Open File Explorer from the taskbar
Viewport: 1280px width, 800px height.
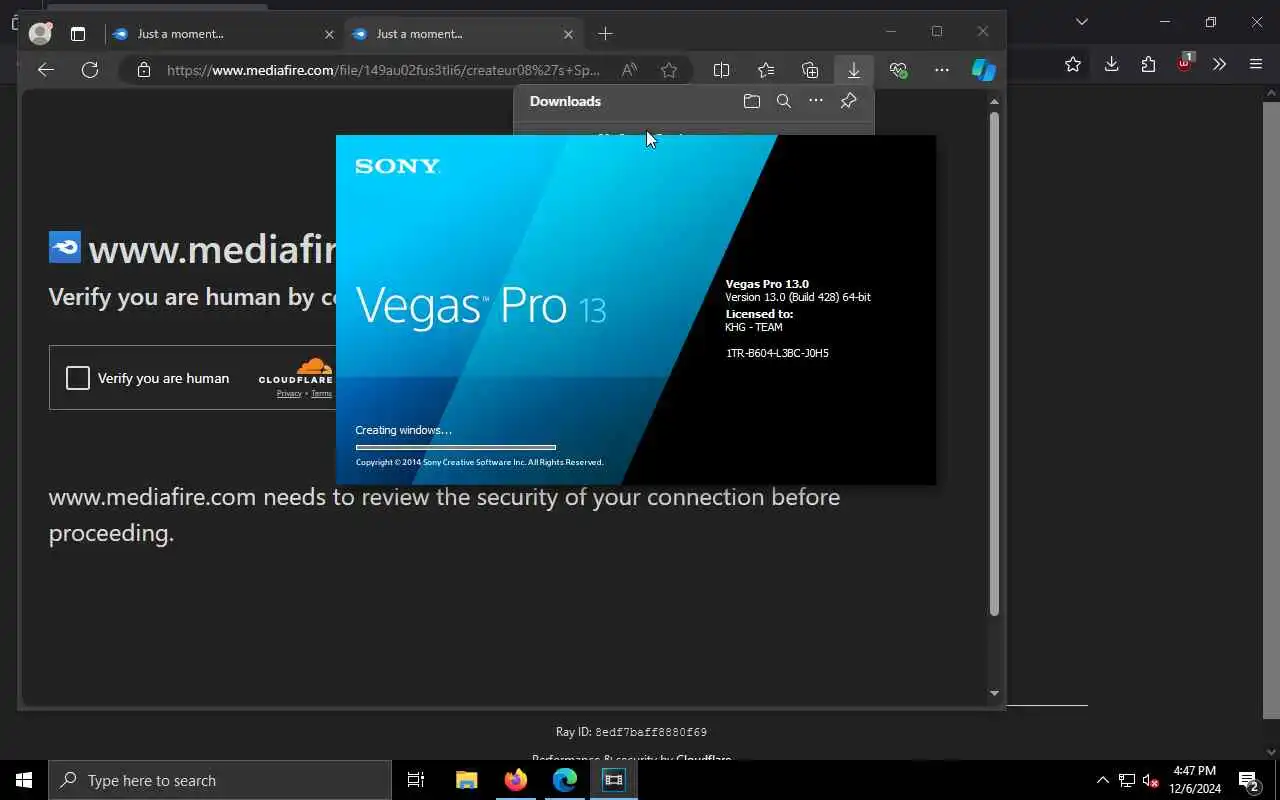pyautogui.click(x=466, y=780)
